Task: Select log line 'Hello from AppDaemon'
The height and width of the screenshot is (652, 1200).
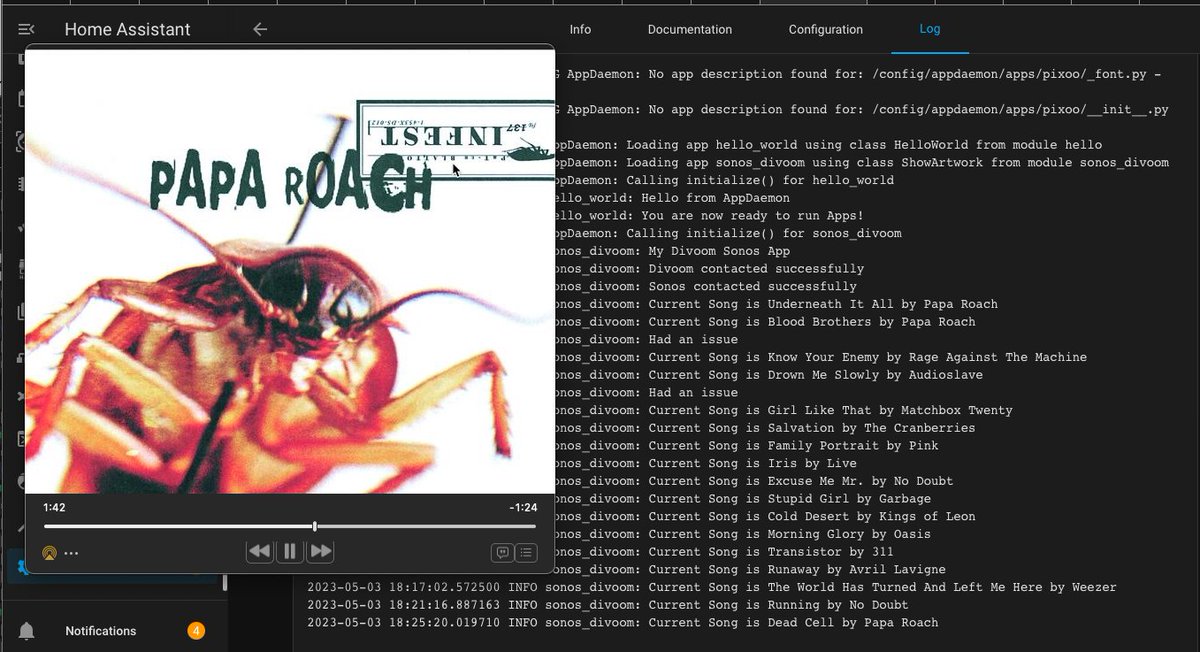Action: point(673,198)
